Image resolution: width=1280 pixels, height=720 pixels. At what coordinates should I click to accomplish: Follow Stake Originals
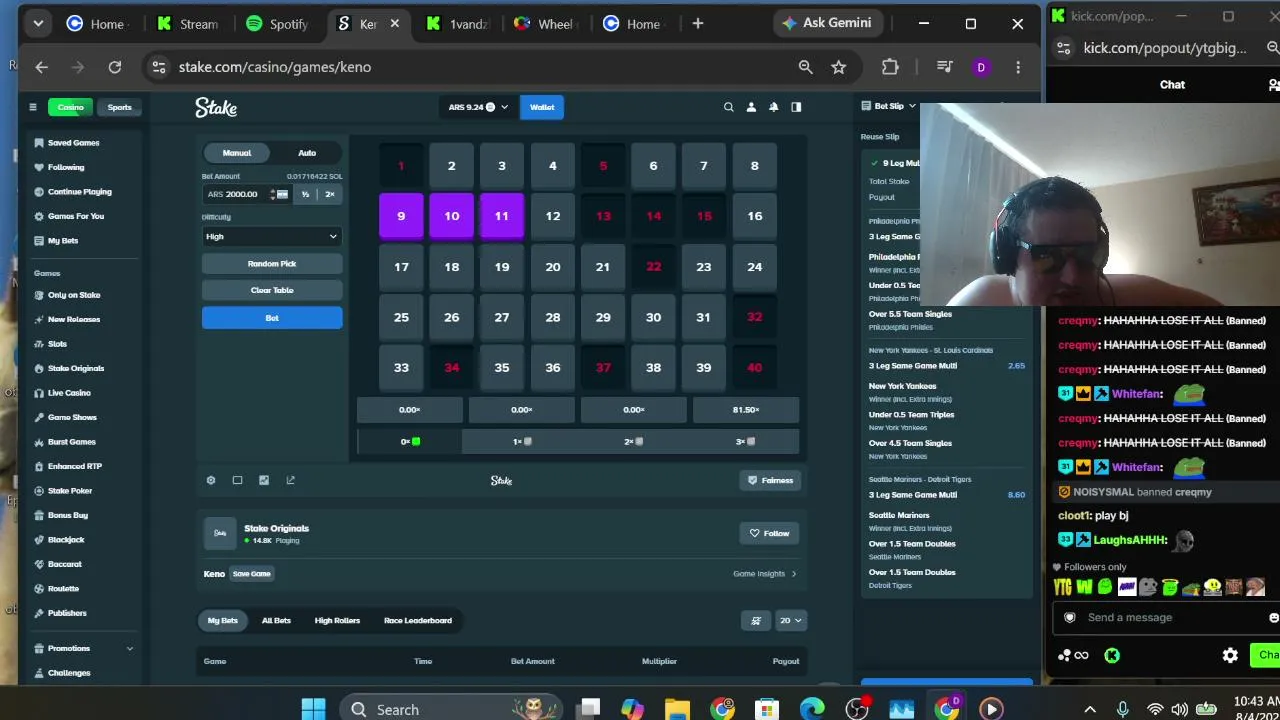tap(769, 533)
